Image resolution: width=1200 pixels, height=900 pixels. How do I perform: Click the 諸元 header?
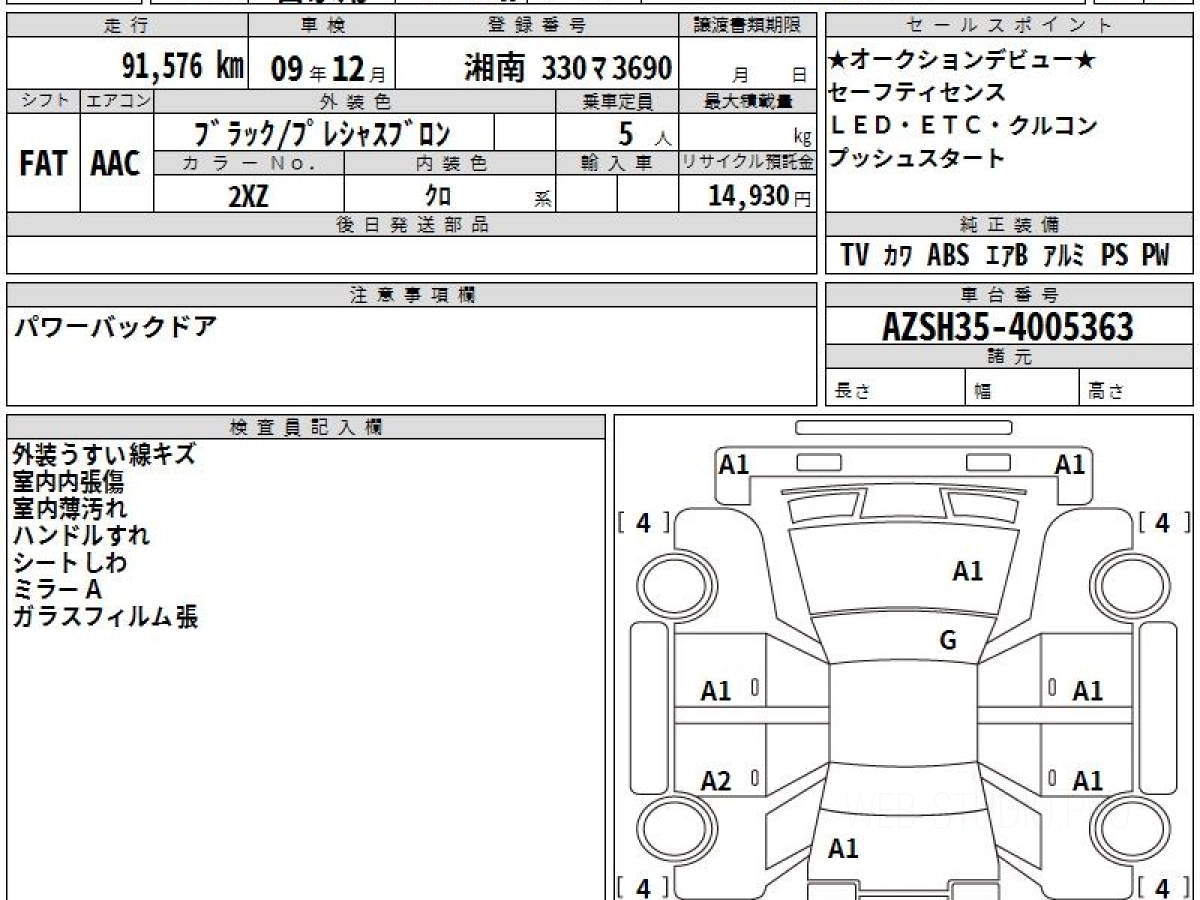click(1009, 357)
